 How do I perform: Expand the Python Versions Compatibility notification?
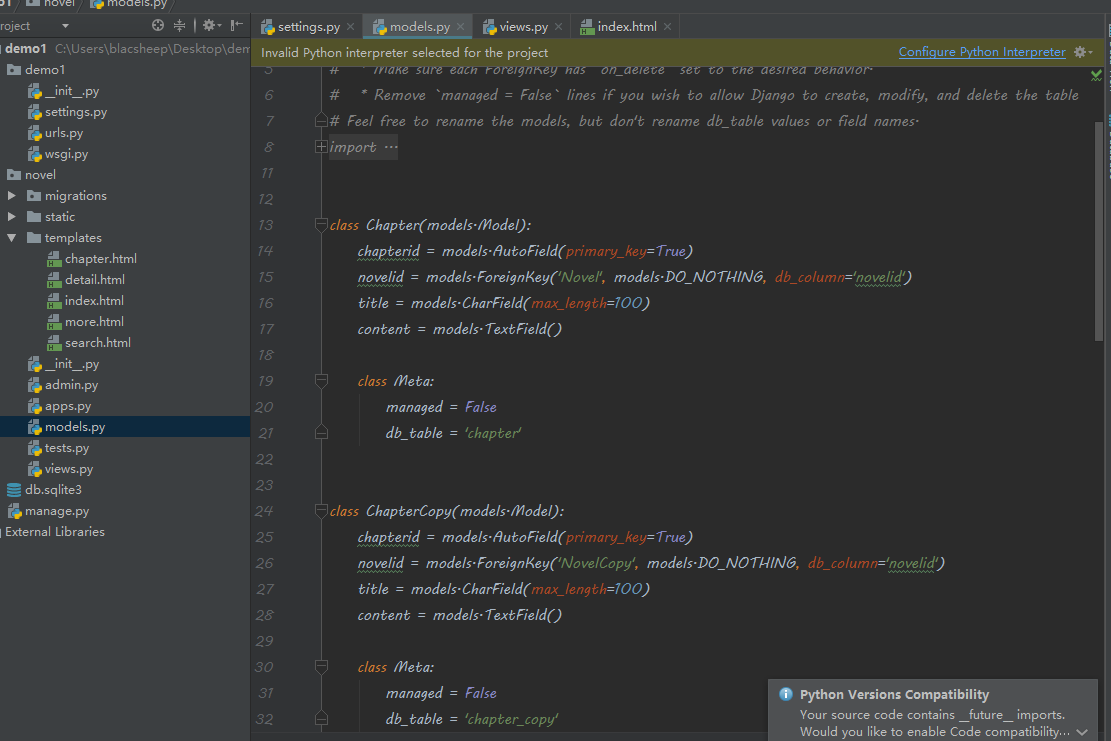[x=1082, y=732]
